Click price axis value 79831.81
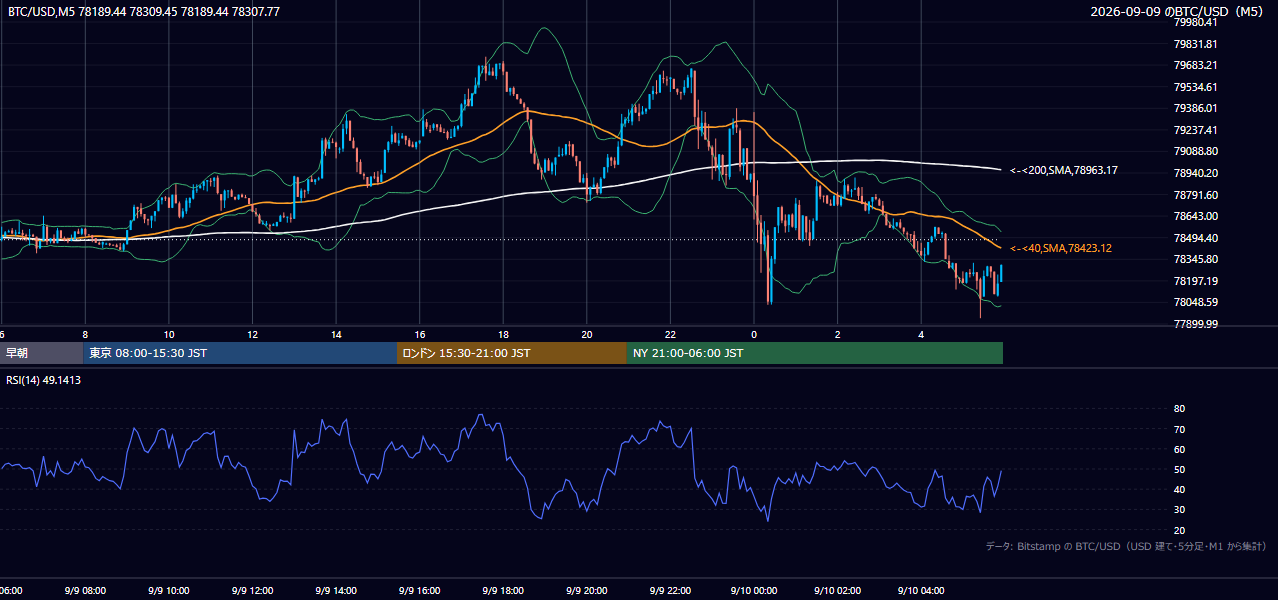Screen dimensions: 1278x600 tap(1195, 44)
